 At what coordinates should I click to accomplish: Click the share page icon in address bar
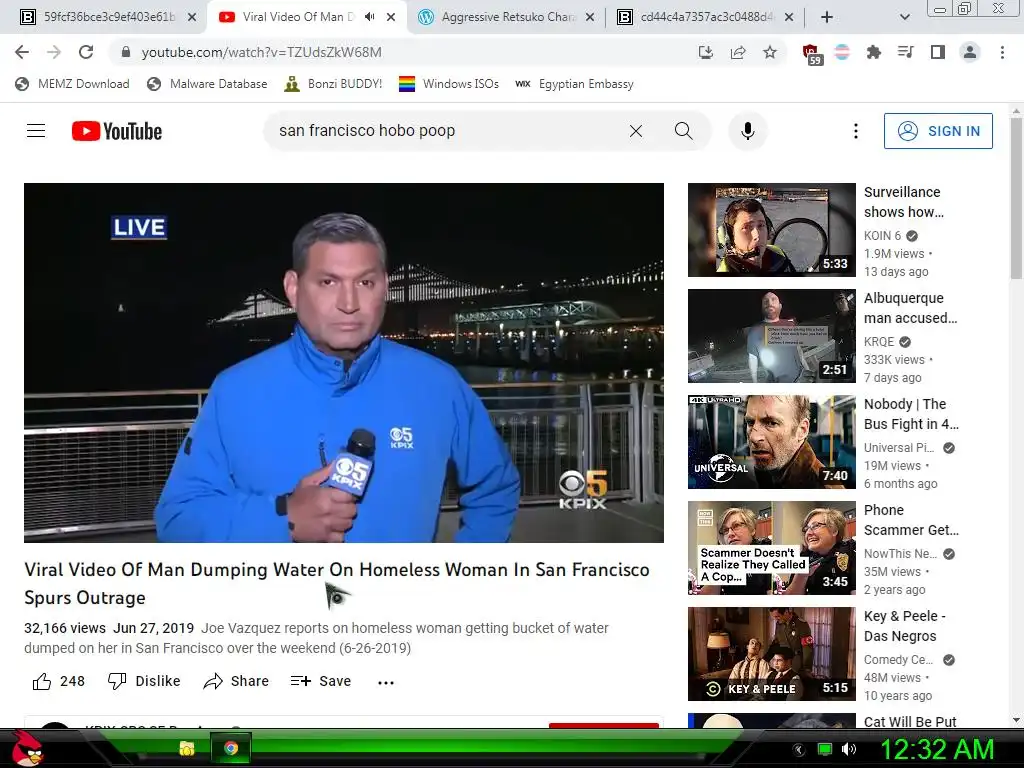(738, 52)
